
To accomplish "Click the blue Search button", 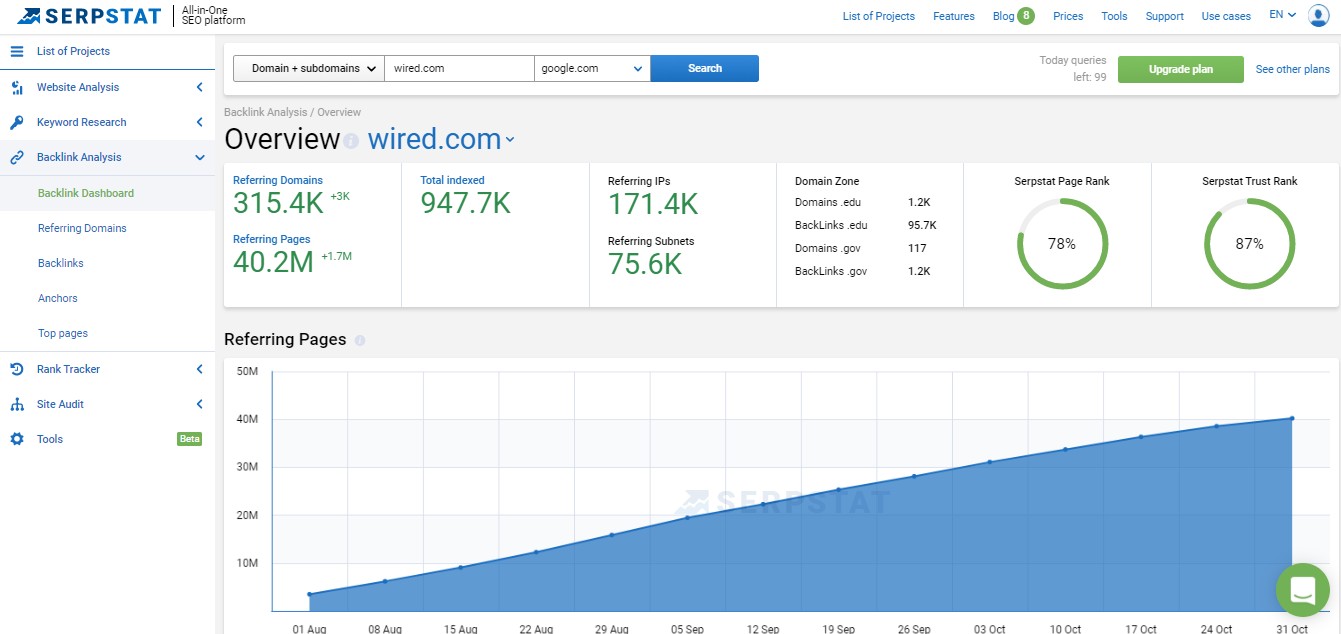I will point(705,68).
